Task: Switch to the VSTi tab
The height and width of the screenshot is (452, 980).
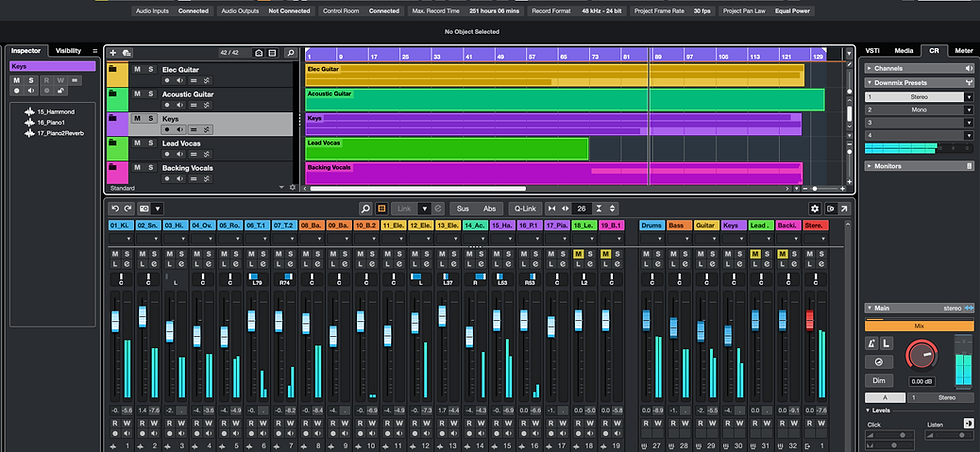Action: [x=872, y=51]
